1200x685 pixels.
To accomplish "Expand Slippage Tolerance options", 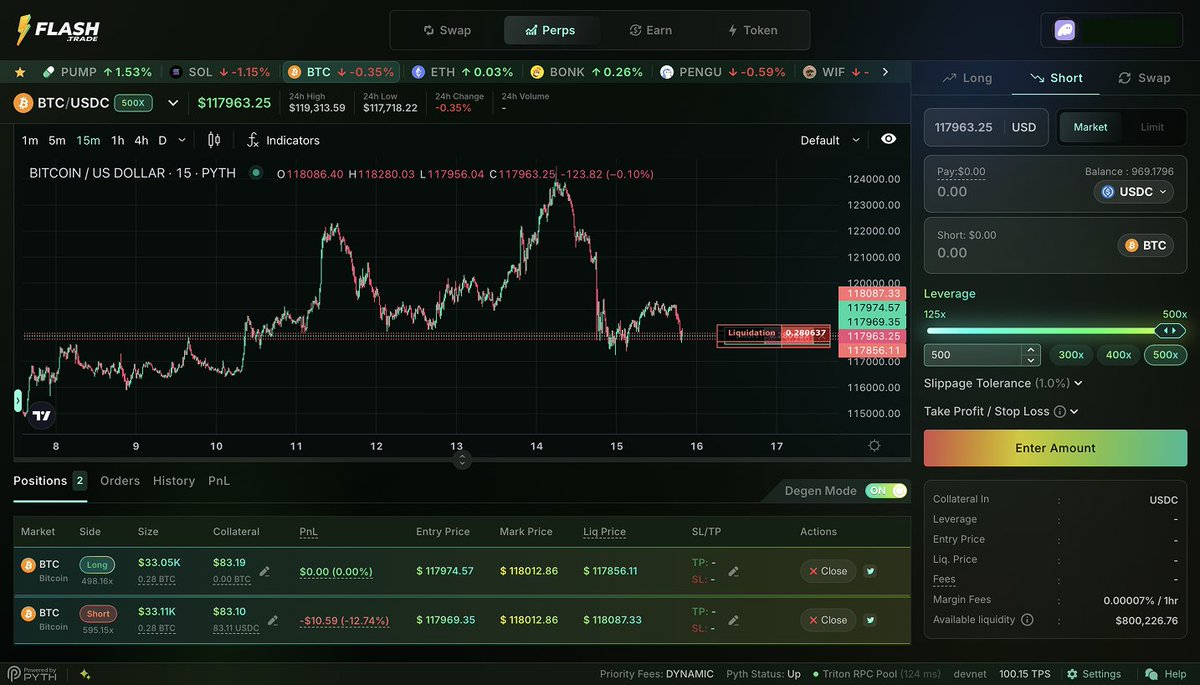I will click(x=1077, y=383).
